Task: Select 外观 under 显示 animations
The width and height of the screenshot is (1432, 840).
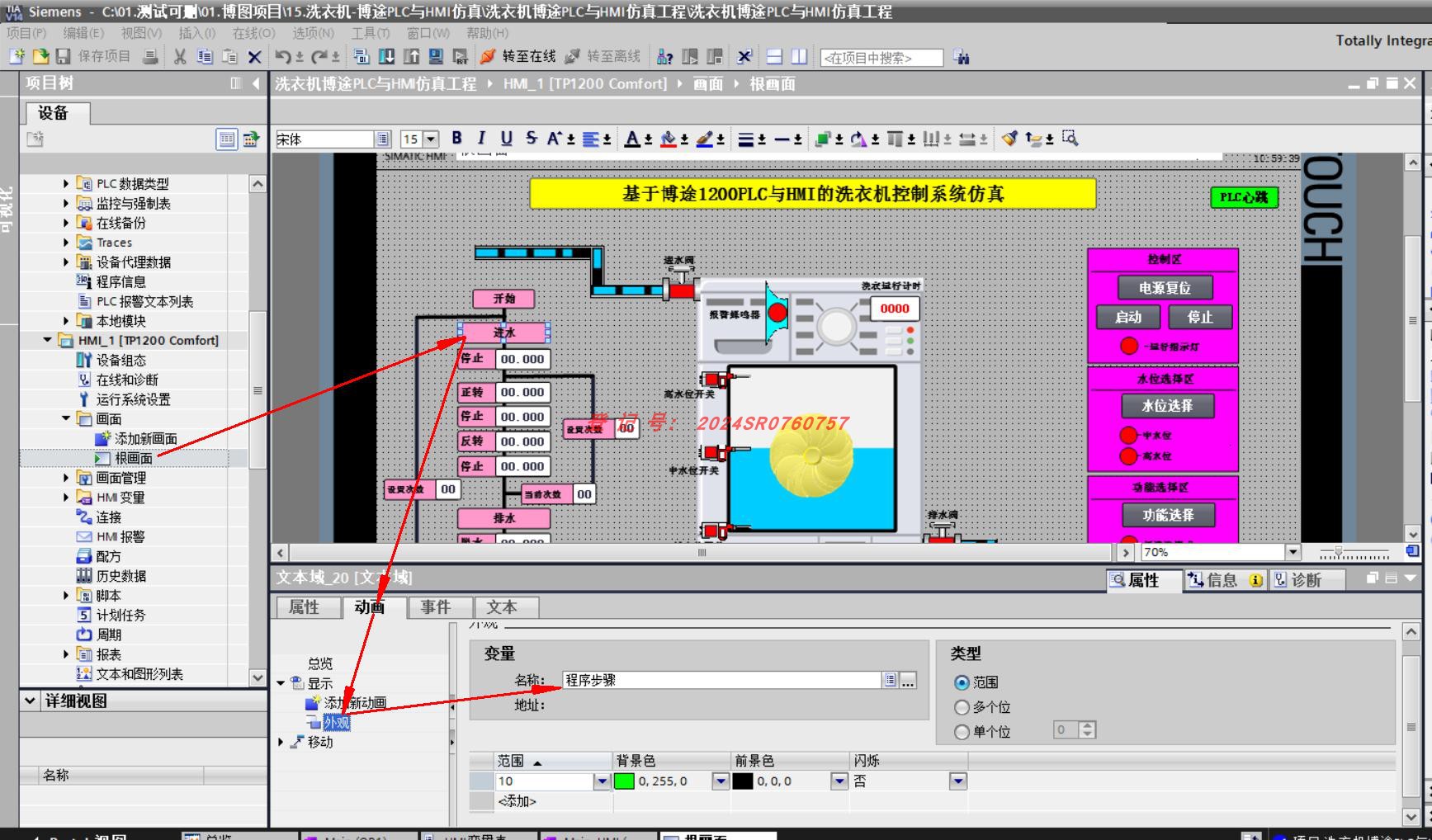Action: [336, 723]
